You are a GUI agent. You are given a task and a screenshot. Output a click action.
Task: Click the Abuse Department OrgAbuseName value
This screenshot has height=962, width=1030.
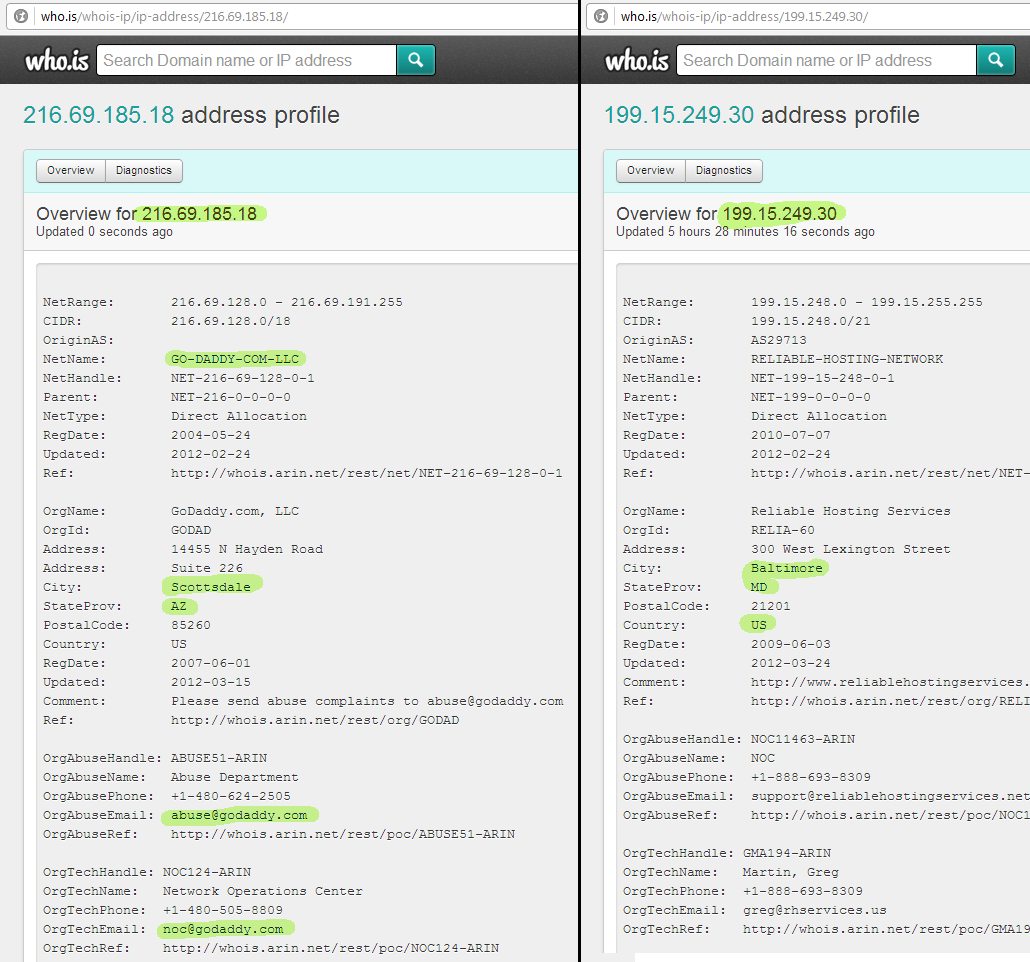pyautogui.click(x=235, y=777)
